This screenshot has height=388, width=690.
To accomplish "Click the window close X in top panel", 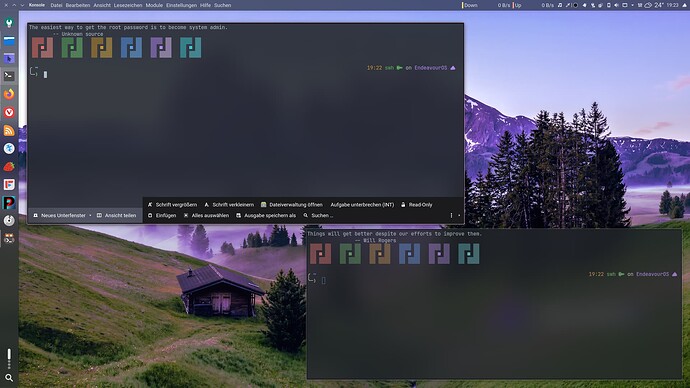I will [x=6, y=5].
